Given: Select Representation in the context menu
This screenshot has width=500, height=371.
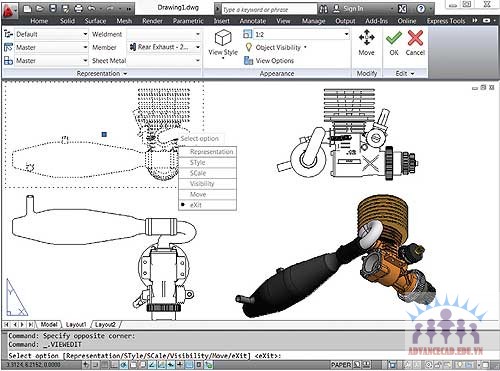Looking at the screenshot, I should pos(208,152).
